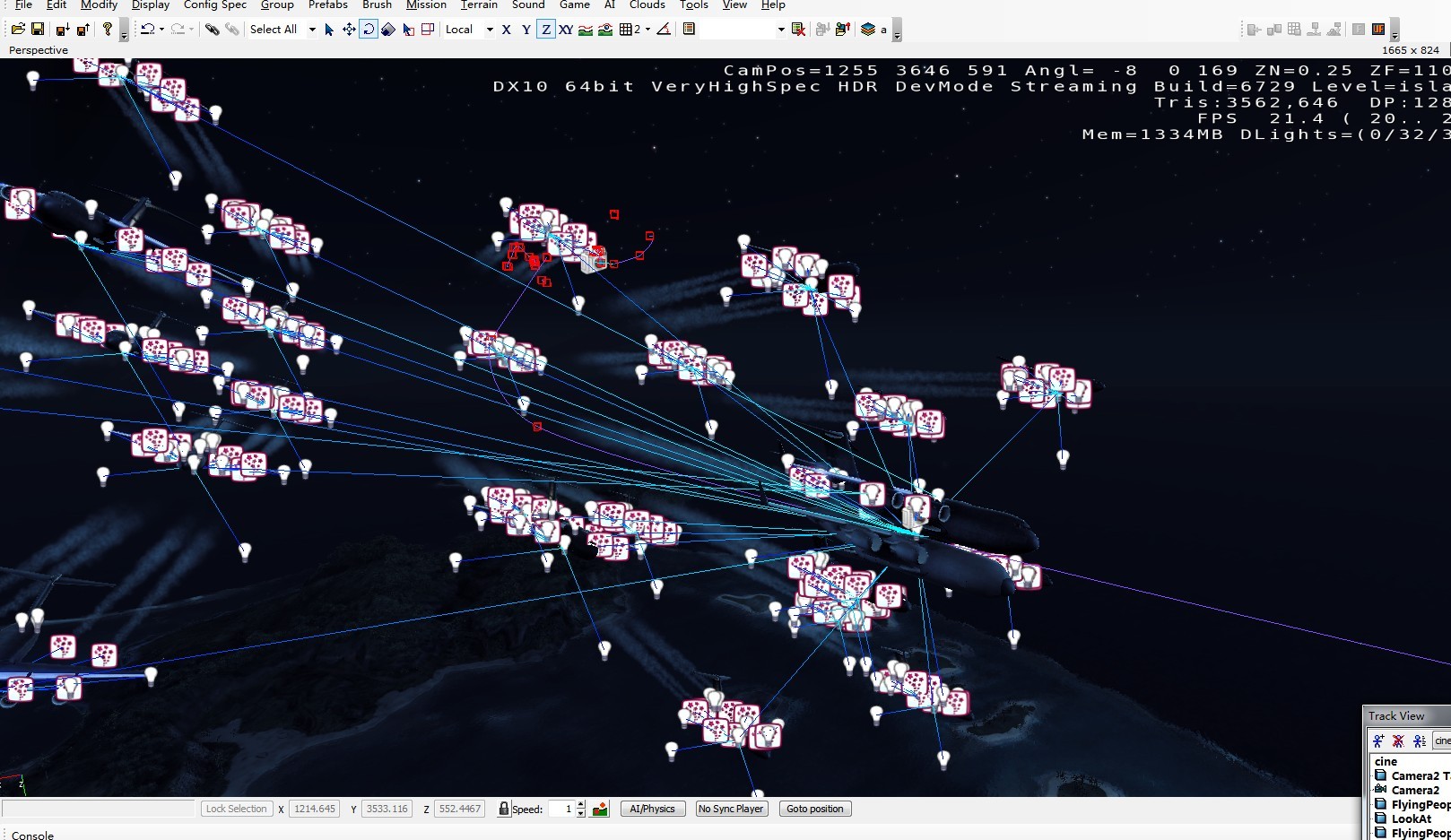Toggle Follow Terrain constraint
This screenshot has width=1451, height=840.
pos(586,30)
